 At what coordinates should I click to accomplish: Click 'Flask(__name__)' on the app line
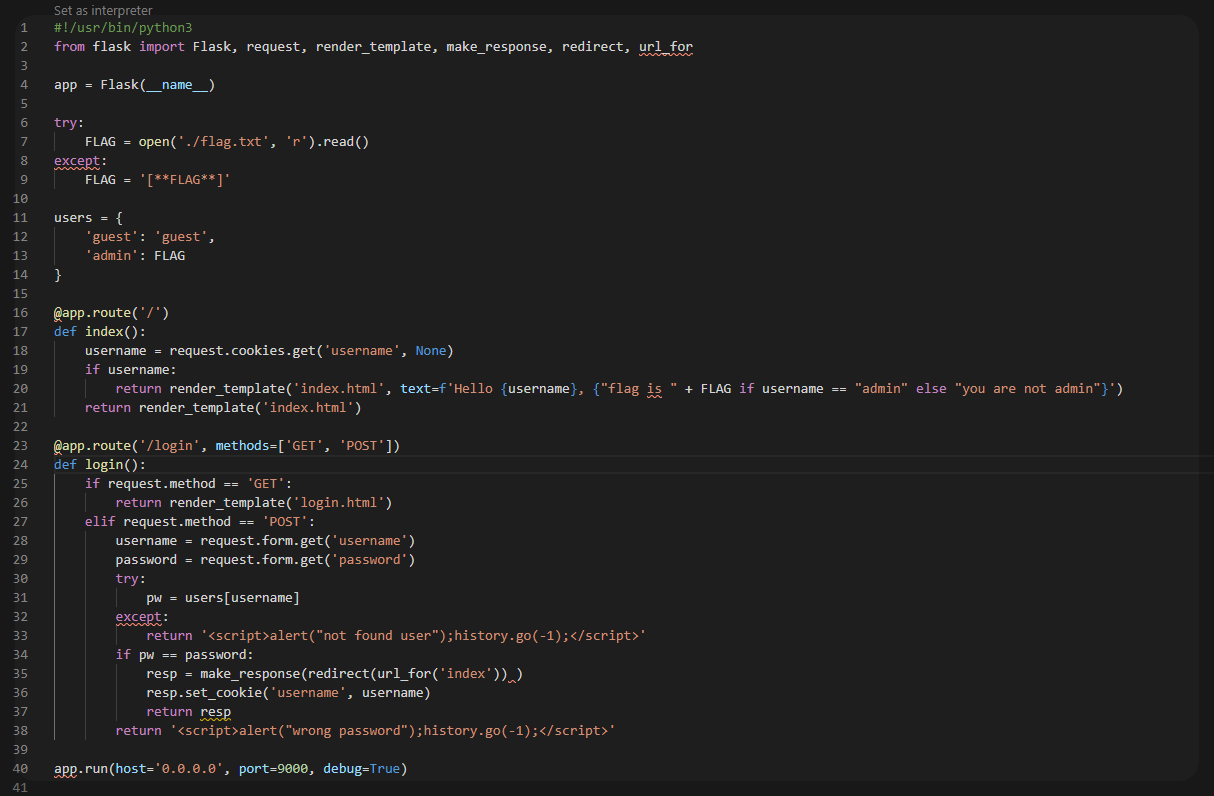pos(158,85)
